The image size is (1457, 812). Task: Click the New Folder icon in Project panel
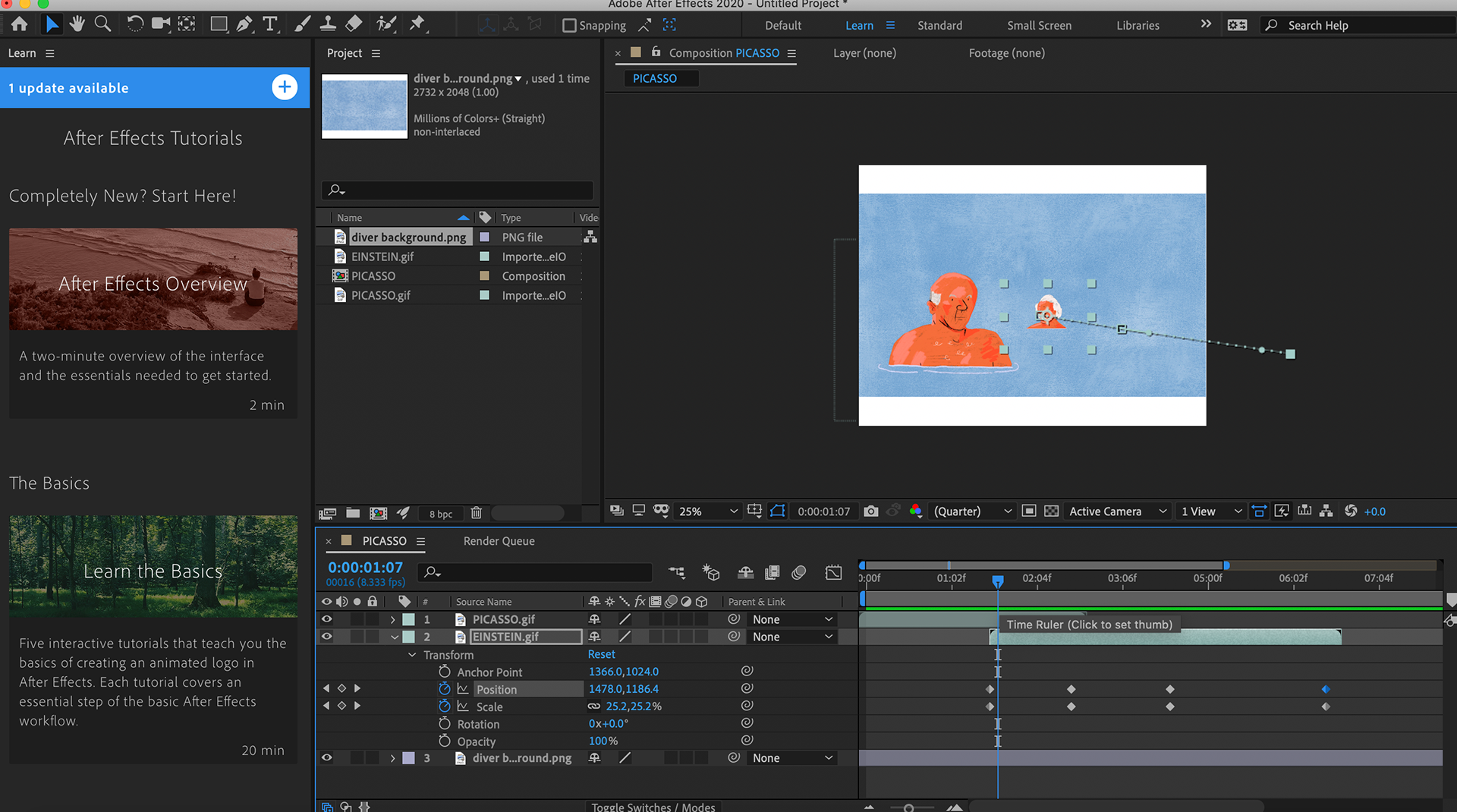pos(353,513)
